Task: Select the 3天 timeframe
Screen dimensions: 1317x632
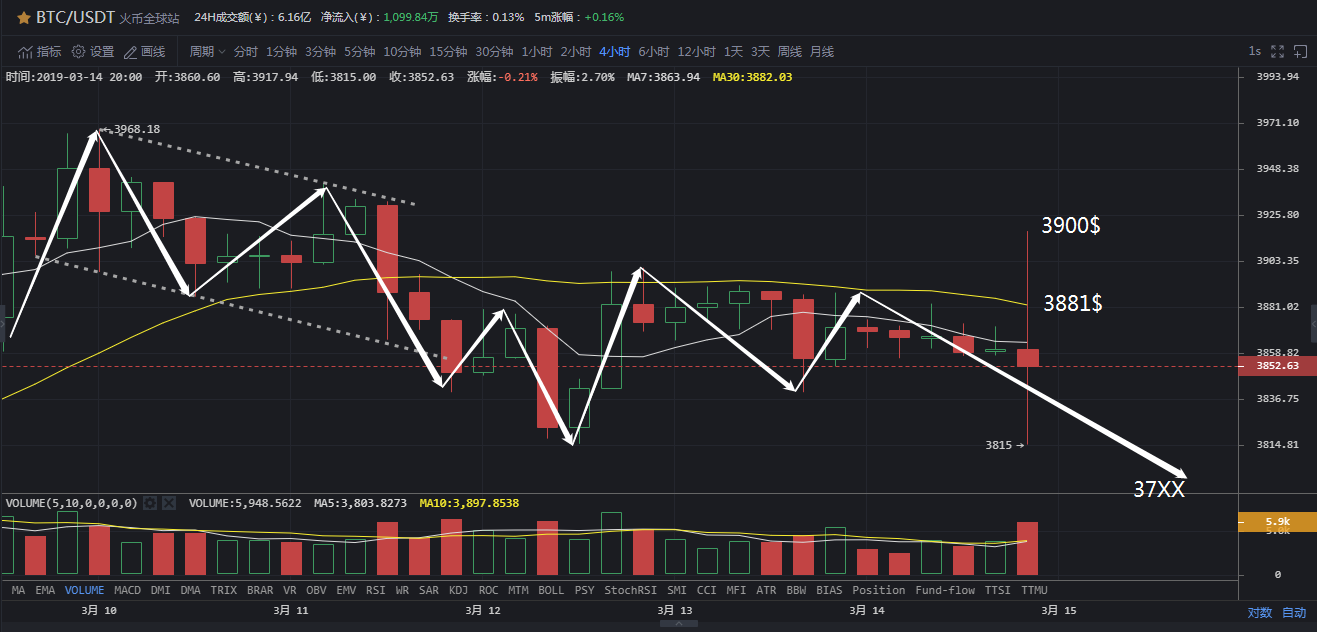Action: [761, 51]
